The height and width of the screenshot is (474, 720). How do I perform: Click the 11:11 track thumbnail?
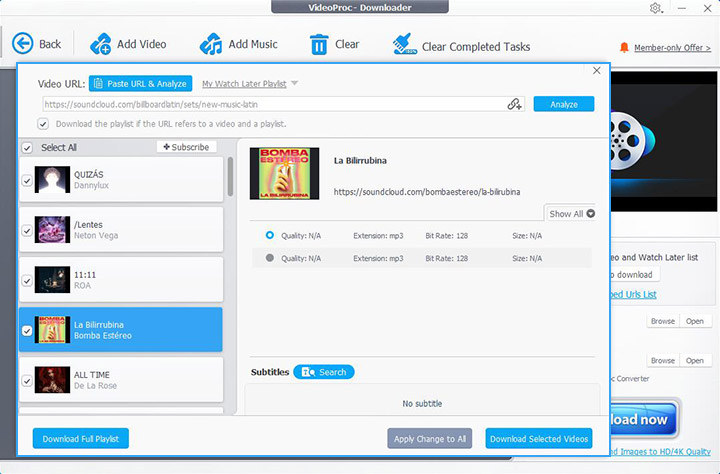point(52,279)
